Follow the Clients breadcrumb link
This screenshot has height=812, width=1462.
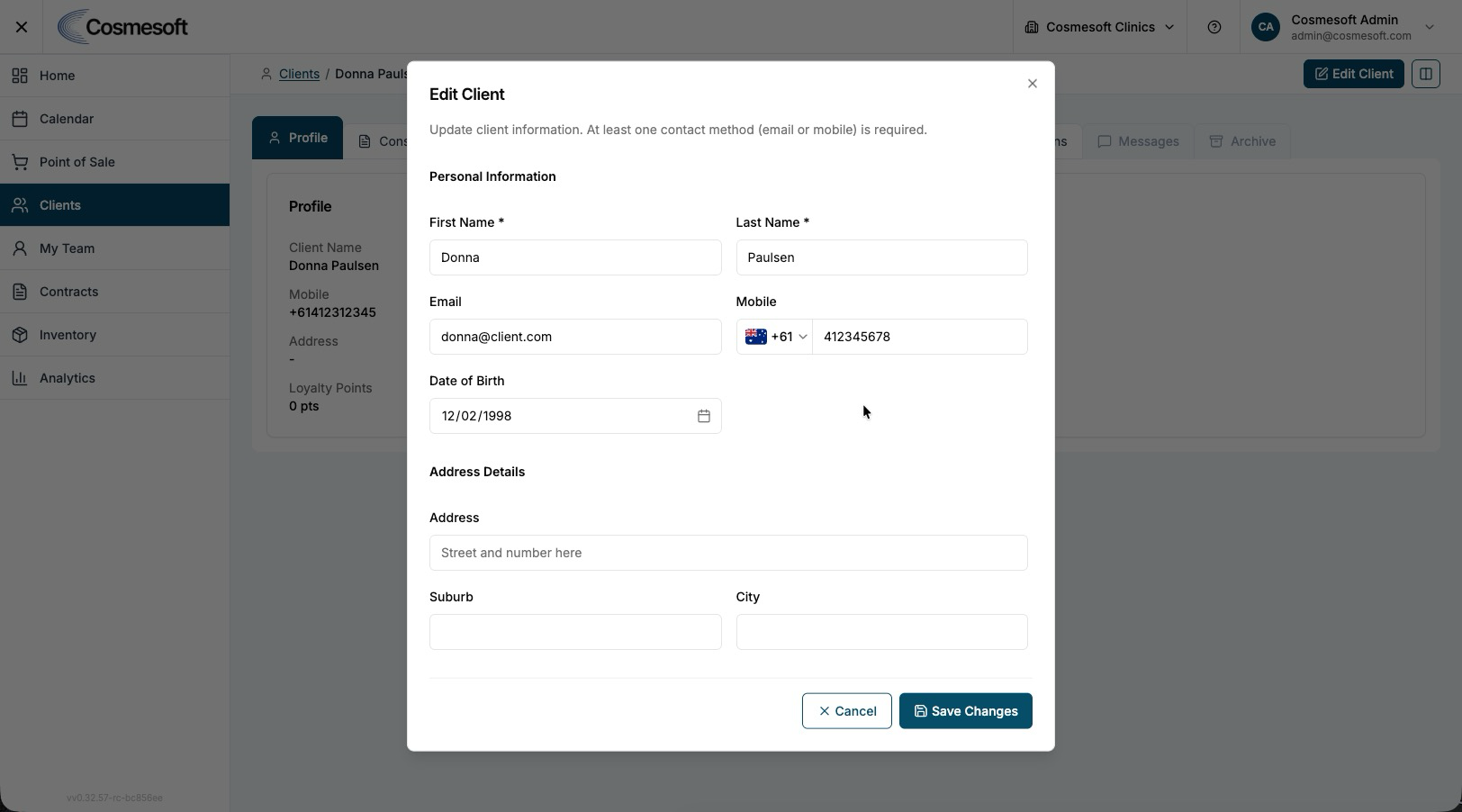click(299, 74)
